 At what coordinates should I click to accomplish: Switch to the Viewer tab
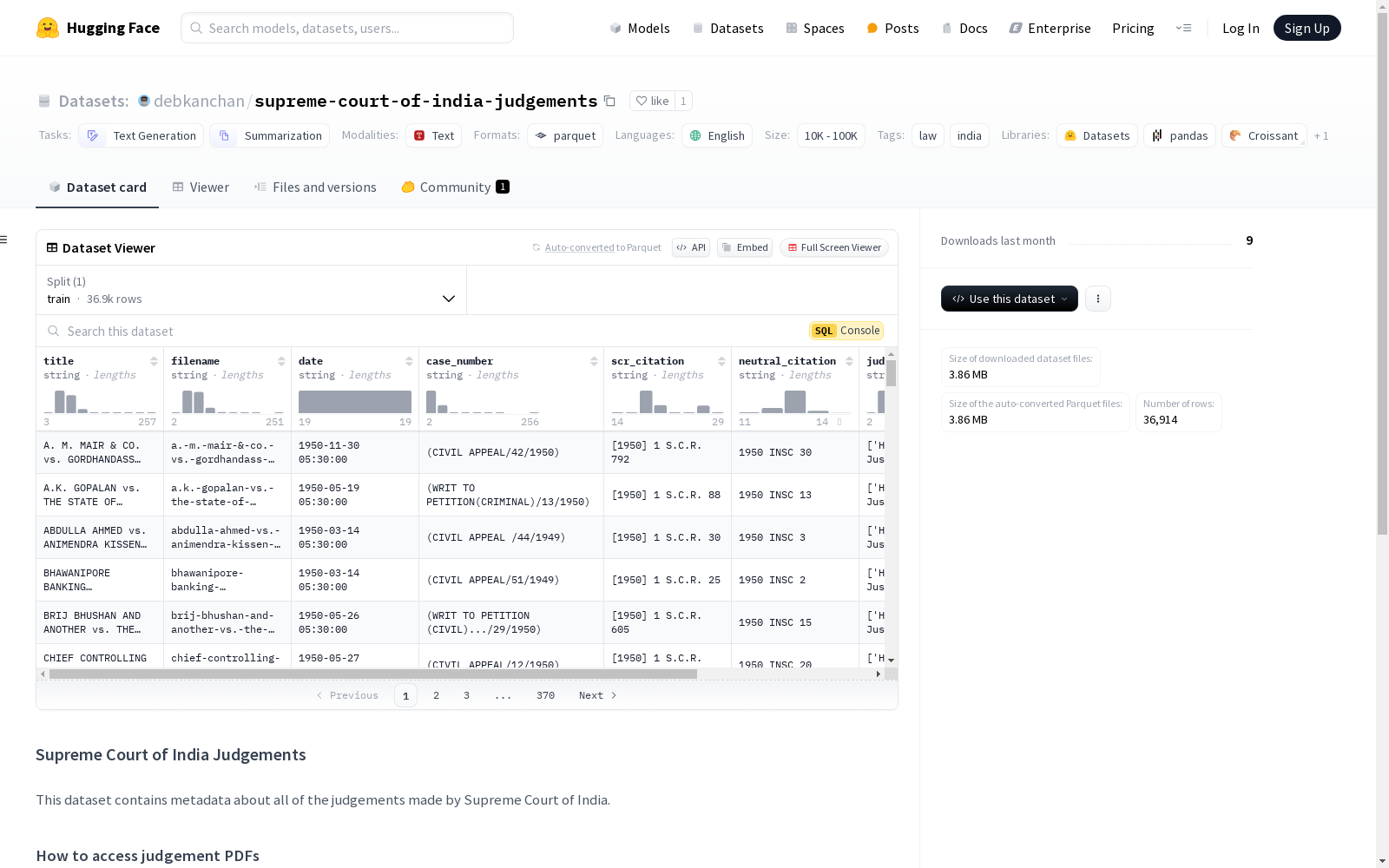pyautogui.click(x=201, y=187)
